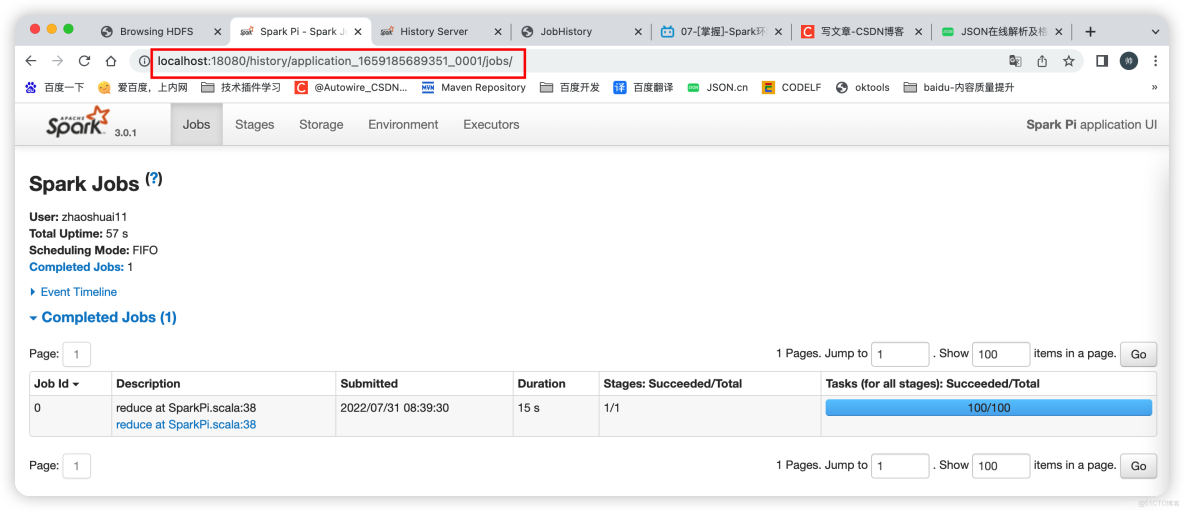Close the History Server tab
The width and height of the screenshot is (1184, 511).
[498, 32]
